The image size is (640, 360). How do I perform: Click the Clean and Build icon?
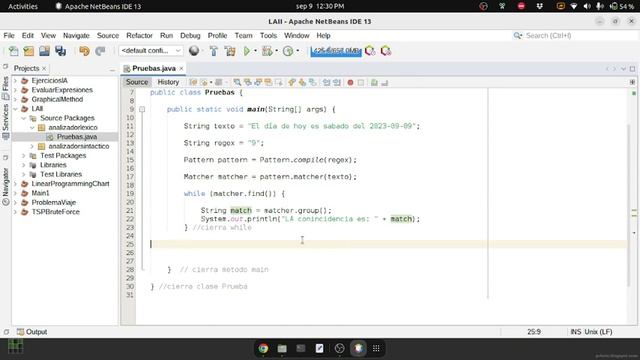[230, 51]
